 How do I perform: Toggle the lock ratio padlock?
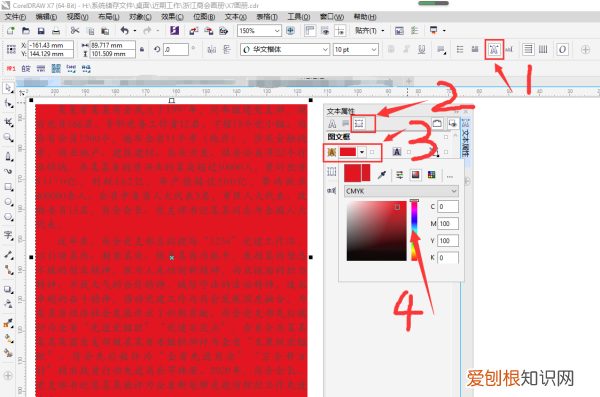[x=142, y=49]
